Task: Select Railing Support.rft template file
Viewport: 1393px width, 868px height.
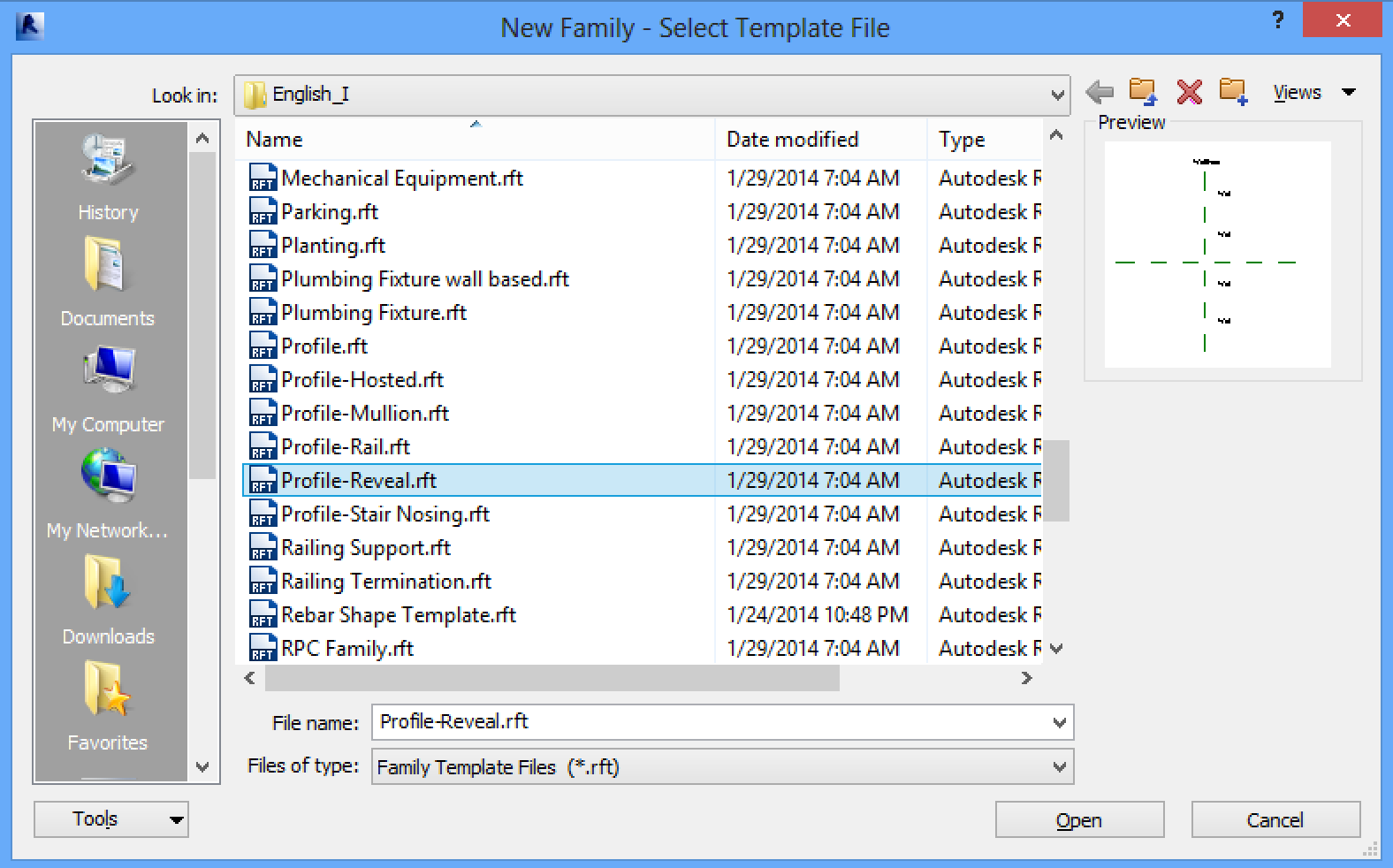Action: (x=365, y=548)
